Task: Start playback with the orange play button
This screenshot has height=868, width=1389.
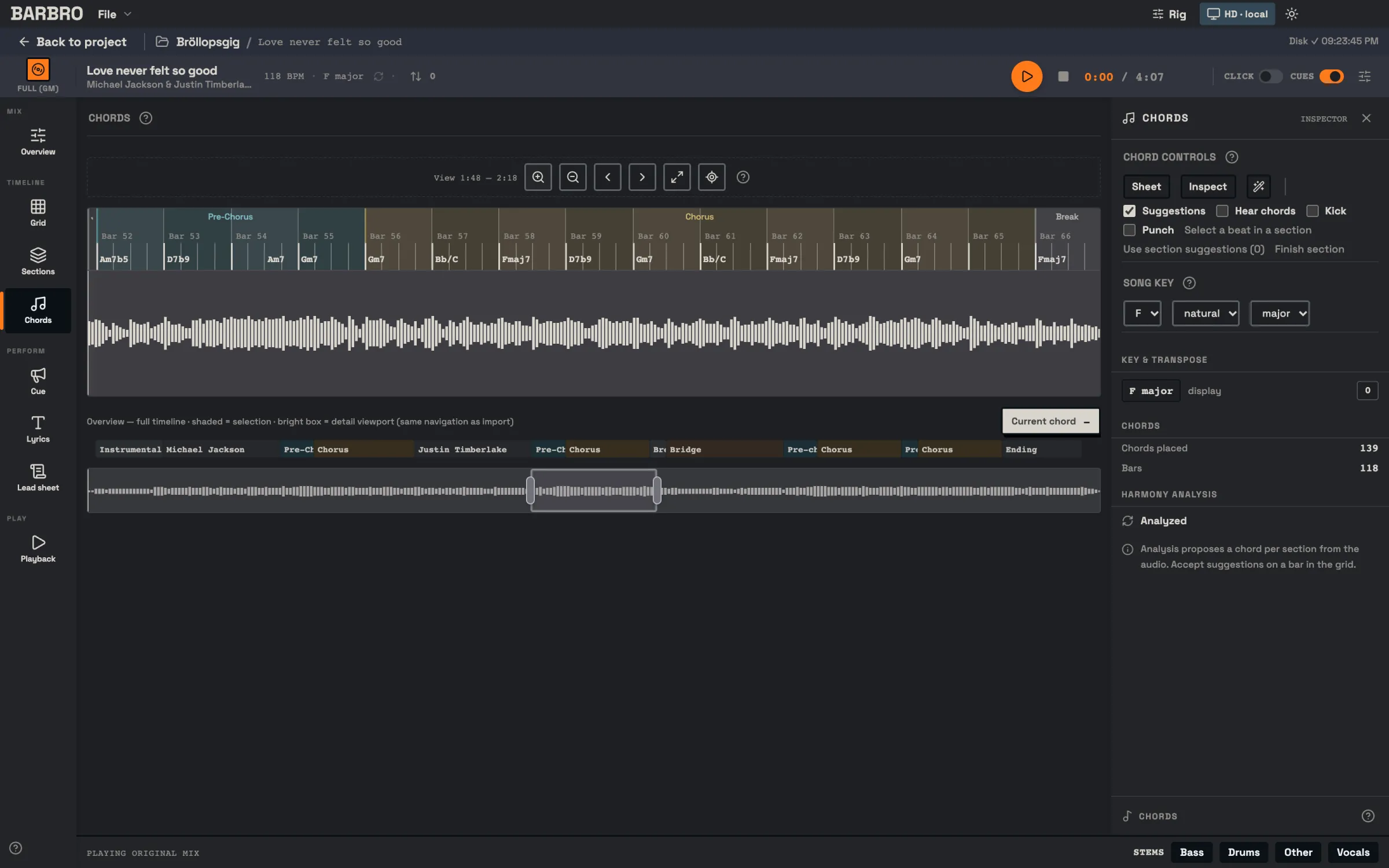Action: coord(1026,76)
